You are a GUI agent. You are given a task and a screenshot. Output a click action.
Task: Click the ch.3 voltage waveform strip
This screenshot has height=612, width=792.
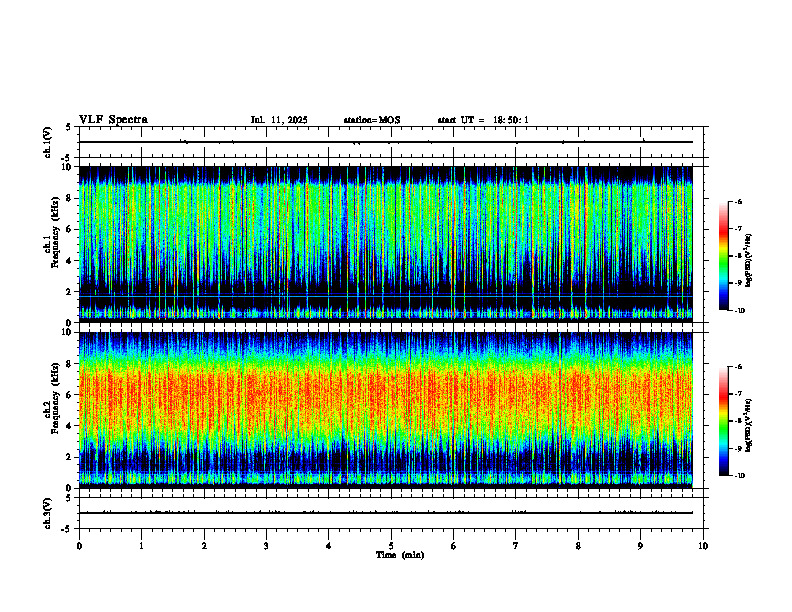pyautogui.click(x=391, y=513)
